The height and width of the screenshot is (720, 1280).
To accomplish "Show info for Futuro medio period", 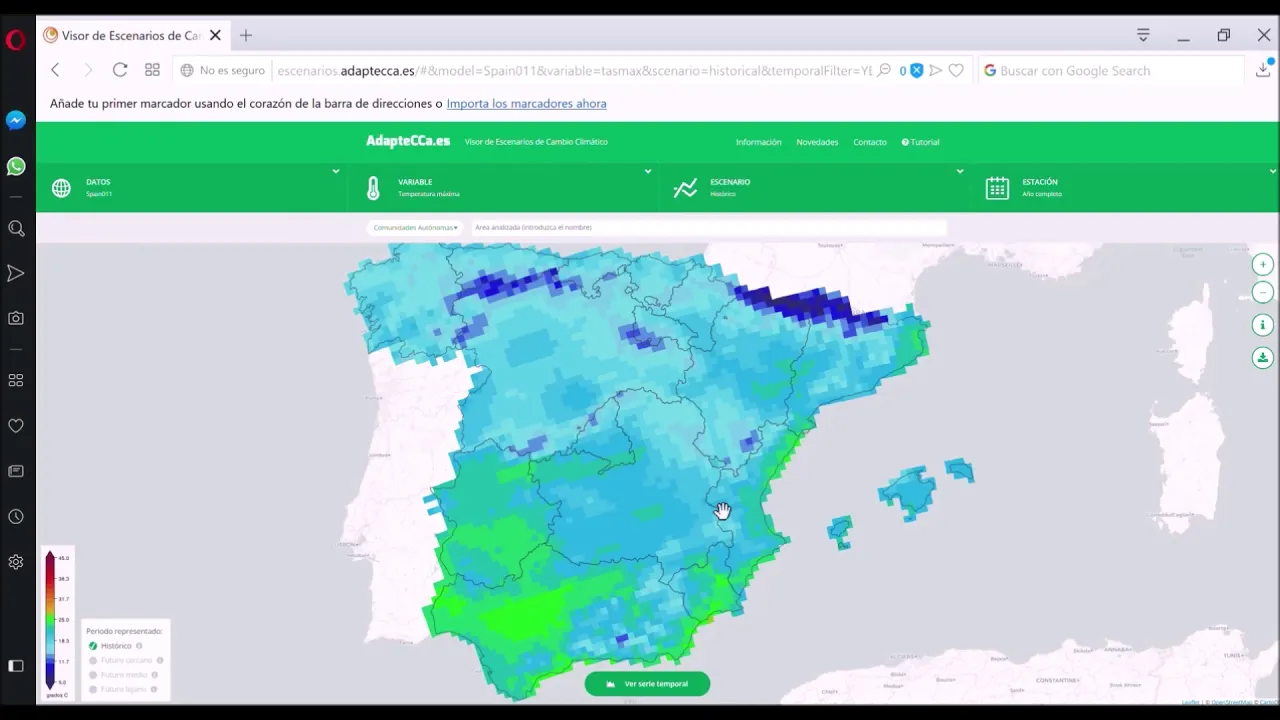I will click(155, 675).
